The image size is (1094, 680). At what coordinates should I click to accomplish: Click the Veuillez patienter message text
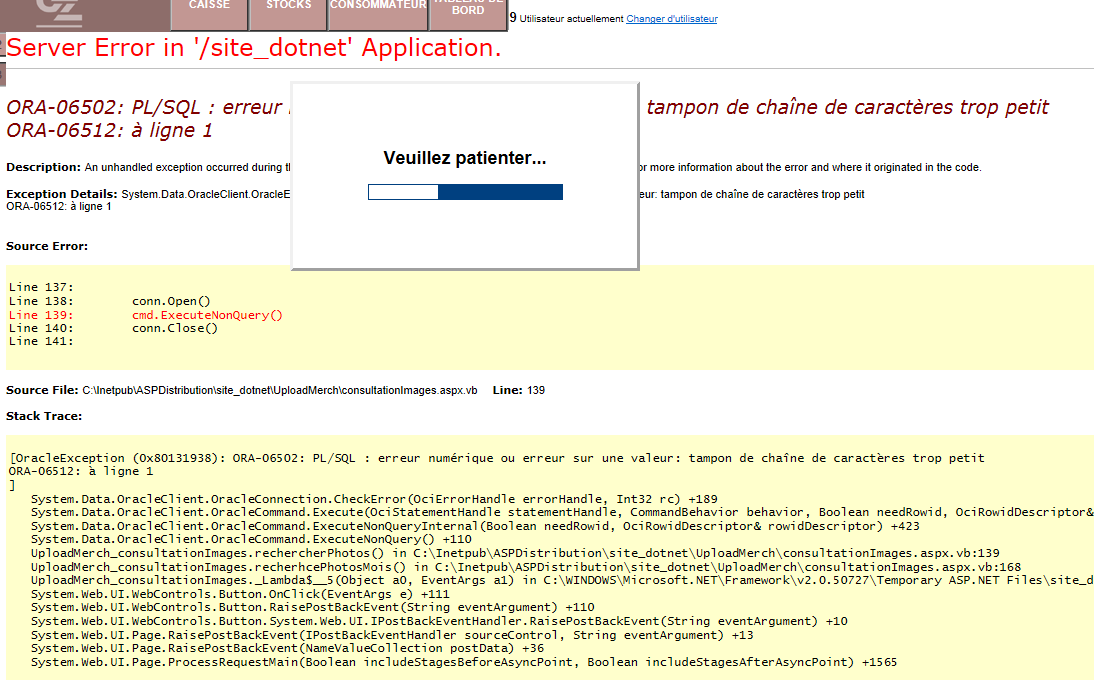(x=465, y=159)
